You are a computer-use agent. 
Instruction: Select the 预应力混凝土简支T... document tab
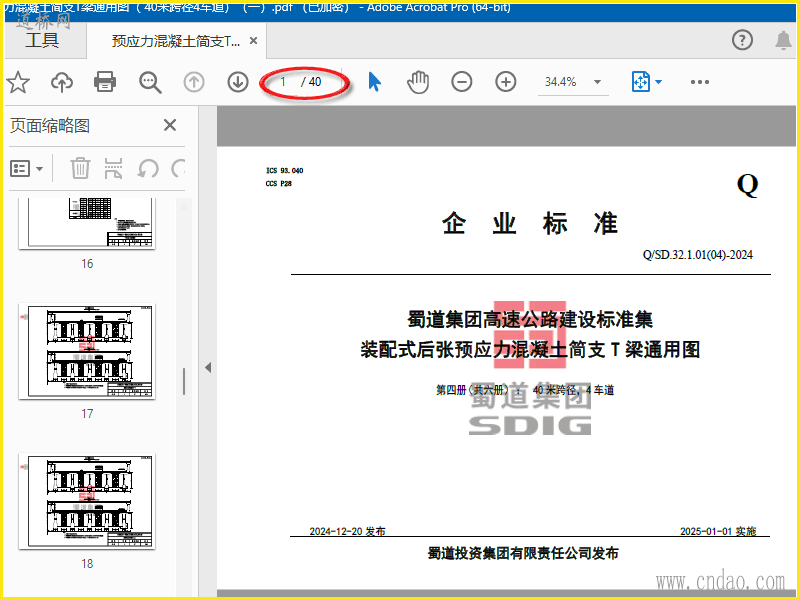coord(176,41)
